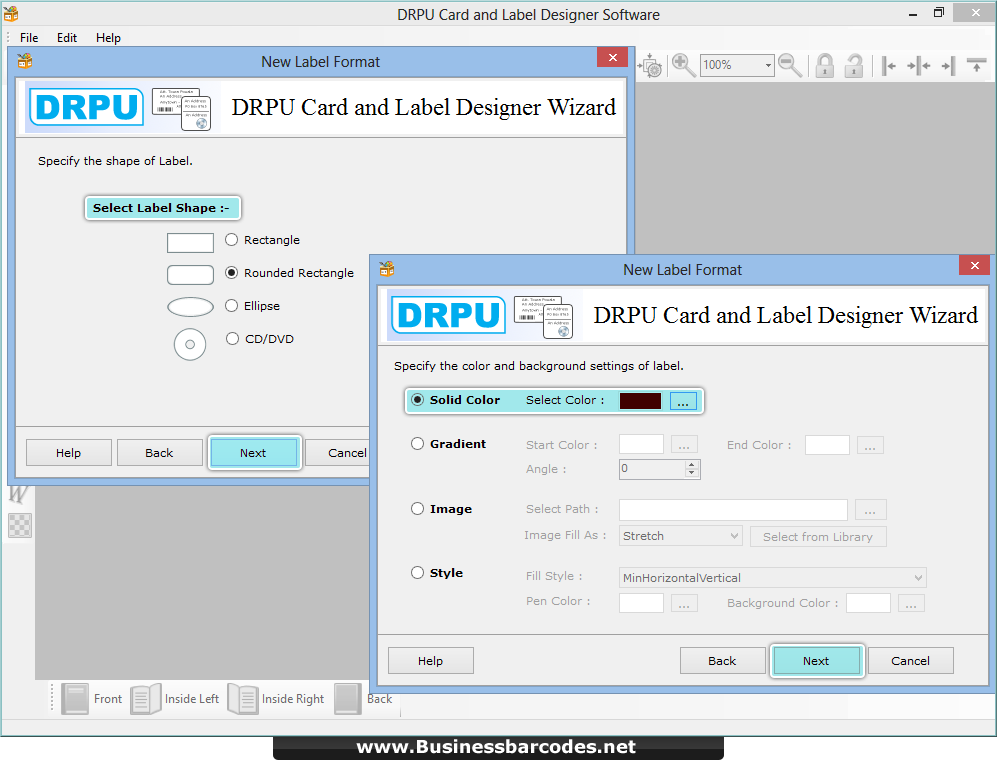Click Cancel in the color settings dialog
This screenshot has width=997, height=760.
911,661
